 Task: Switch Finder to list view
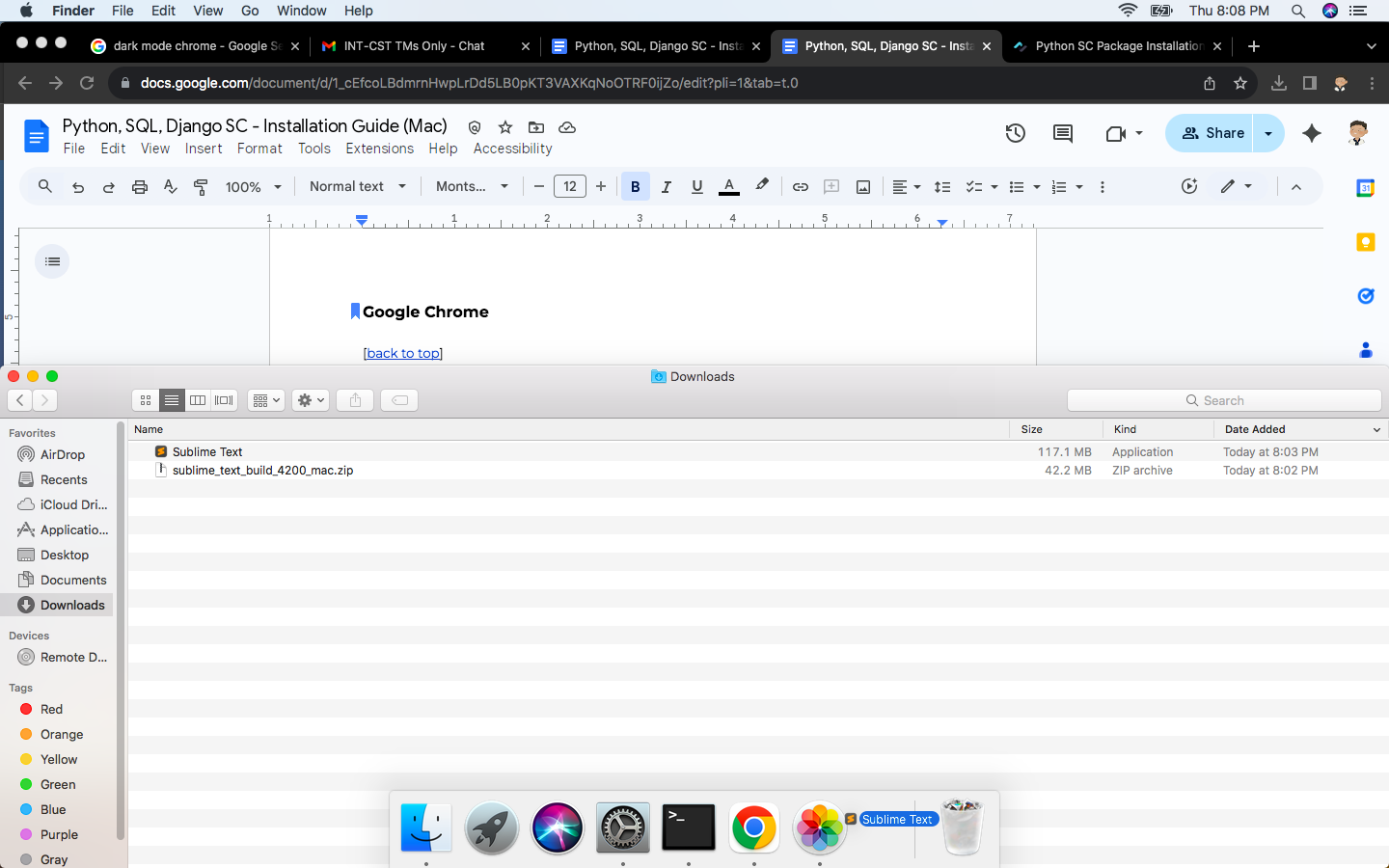(172, 400)
